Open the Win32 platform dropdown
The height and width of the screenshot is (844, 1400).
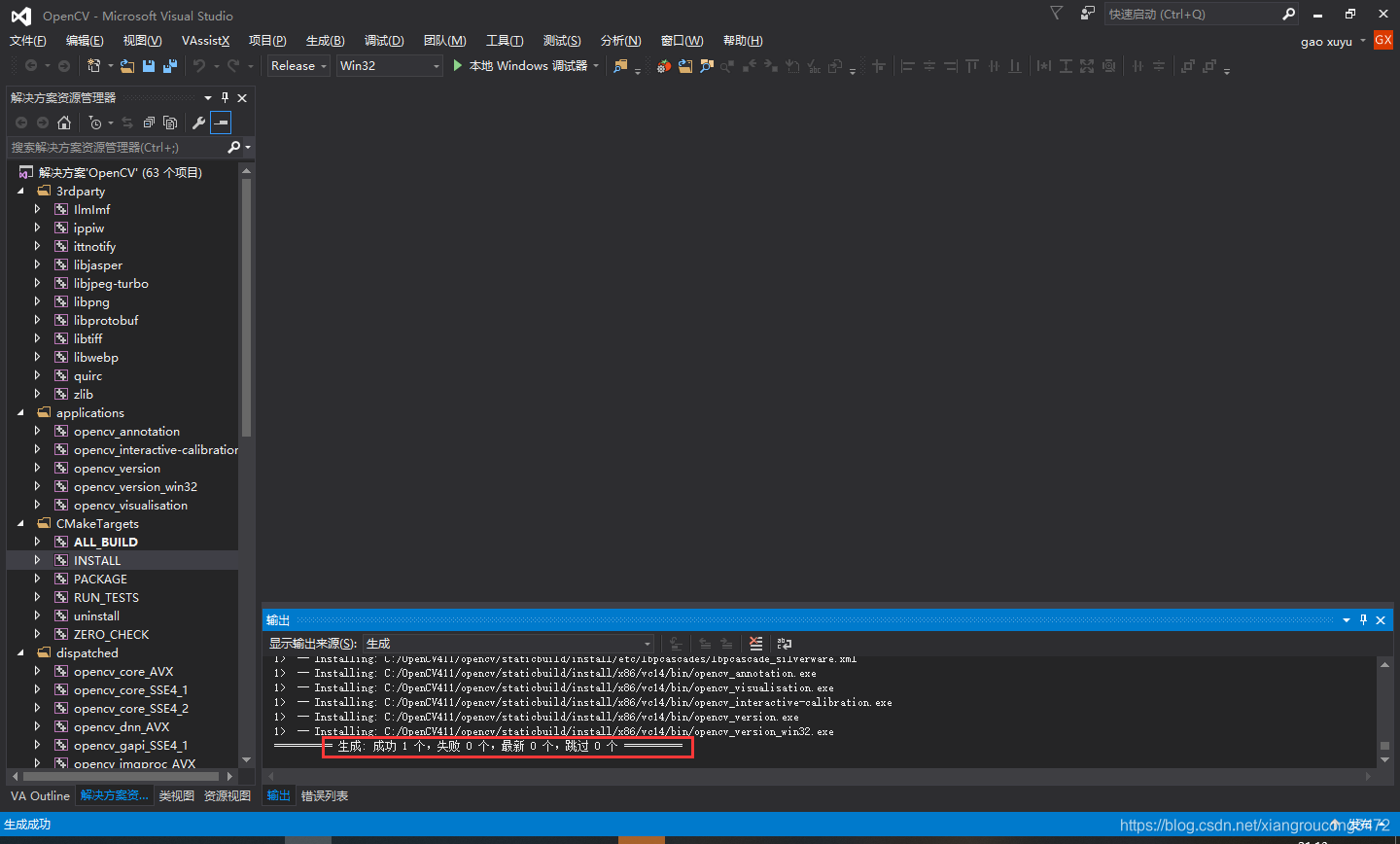tap(390, 65)
